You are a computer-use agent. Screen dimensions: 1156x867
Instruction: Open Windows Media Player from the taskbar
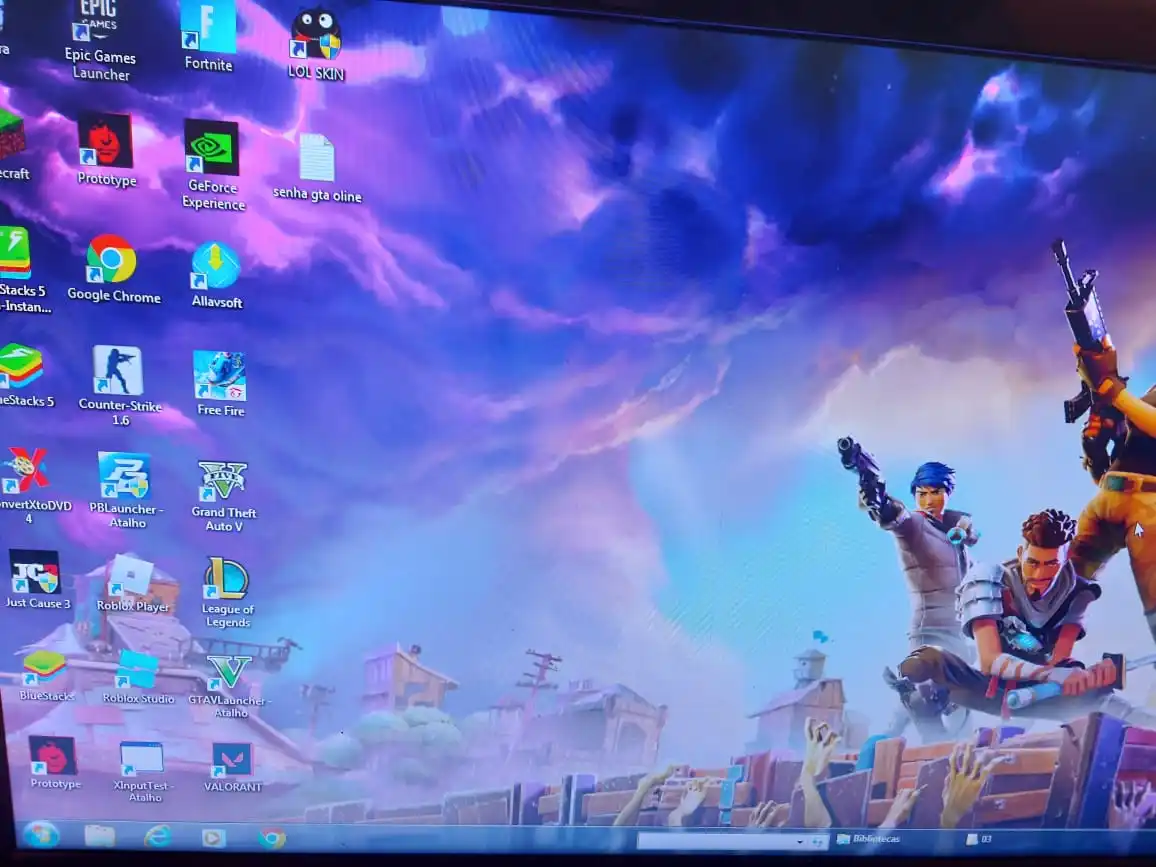(214, 838)
